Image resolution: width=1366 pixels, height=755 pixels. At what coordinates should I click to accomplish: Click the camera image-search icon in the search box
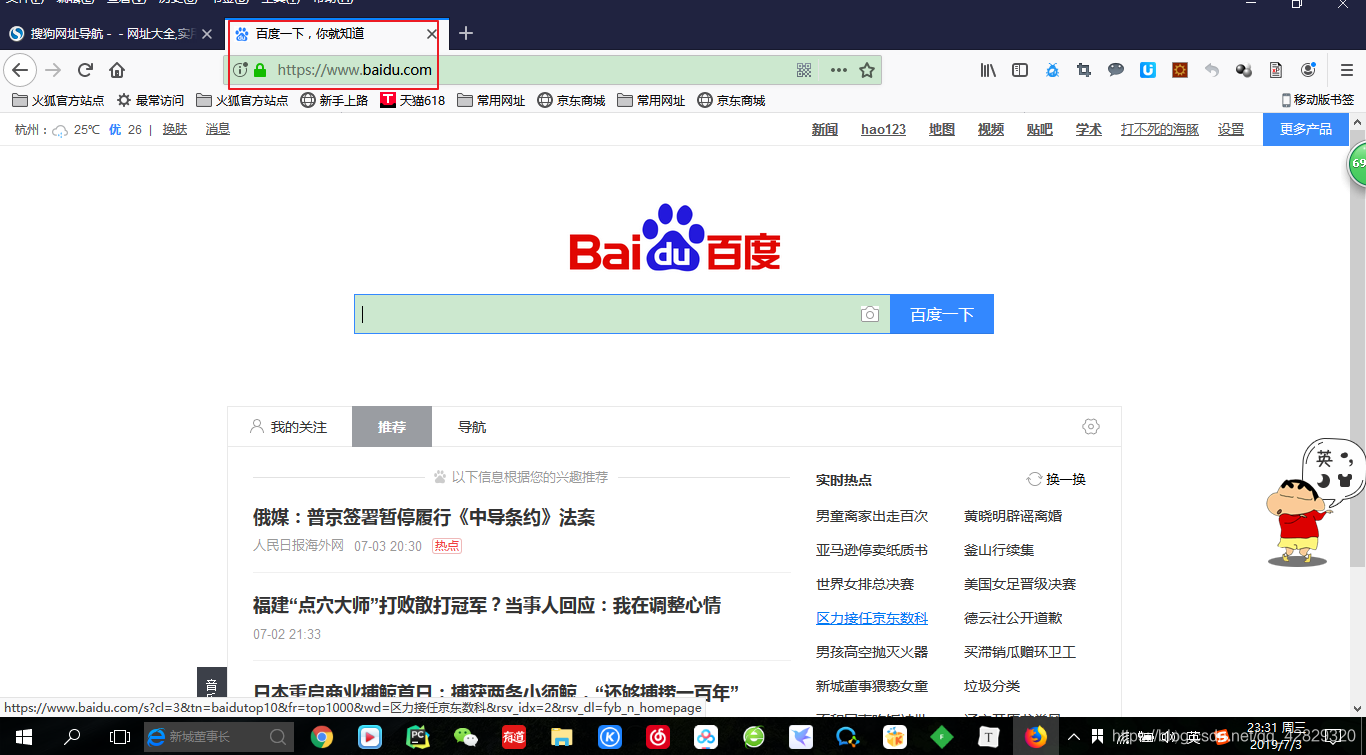click(x=870, y=314)
